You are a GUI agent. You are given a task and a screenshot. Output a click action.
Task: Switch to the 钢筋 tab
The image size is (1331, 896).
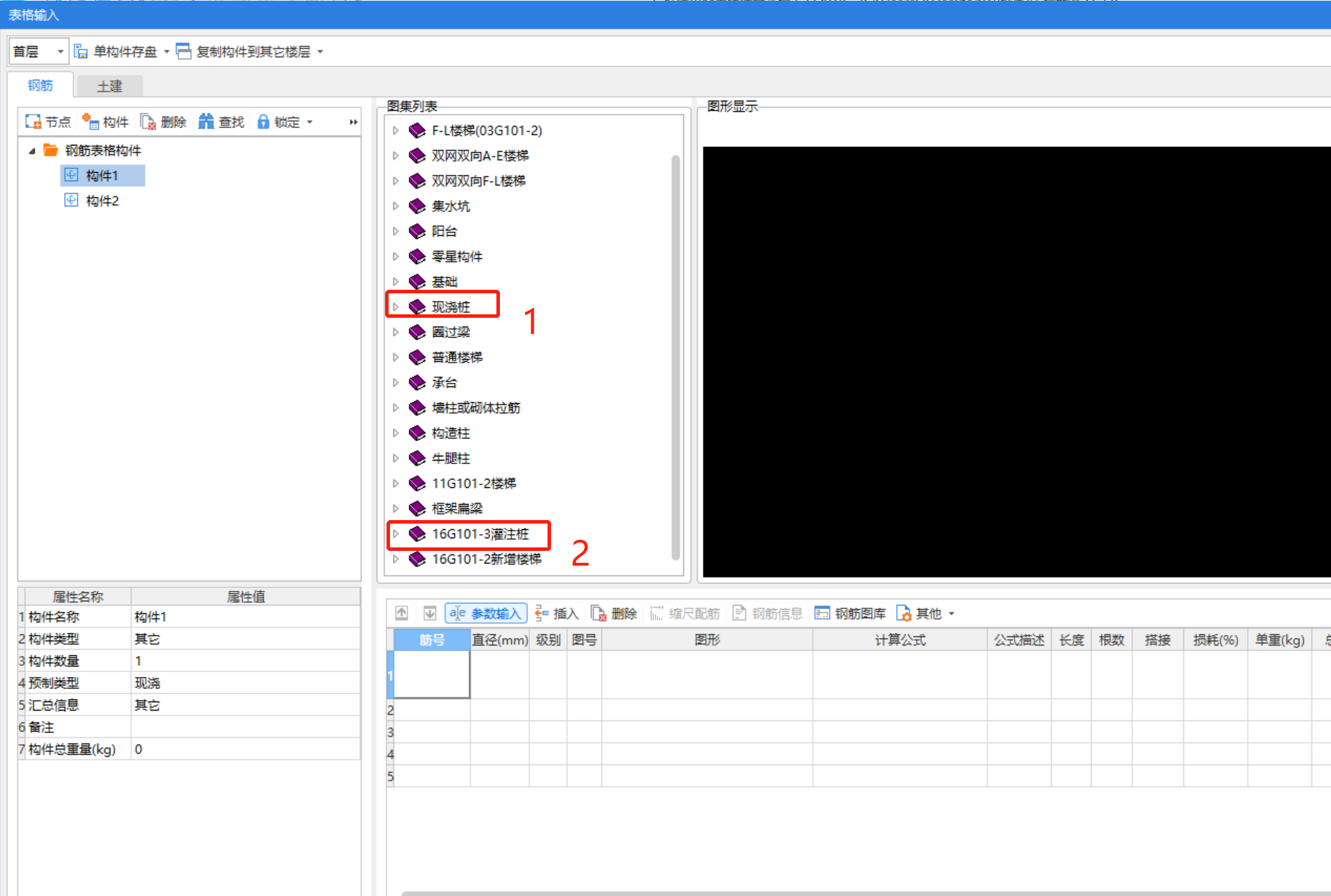point(40,85)
